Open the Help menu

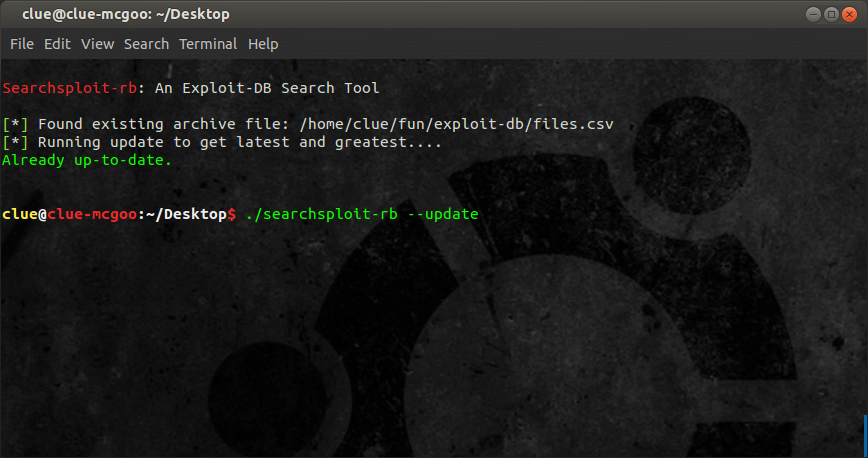coord(263,44)
